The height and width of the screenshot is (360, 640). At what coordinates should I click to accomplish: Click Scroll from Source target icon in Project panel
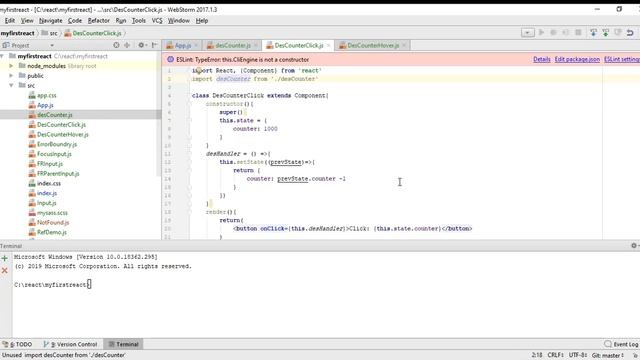coord(116,45)
